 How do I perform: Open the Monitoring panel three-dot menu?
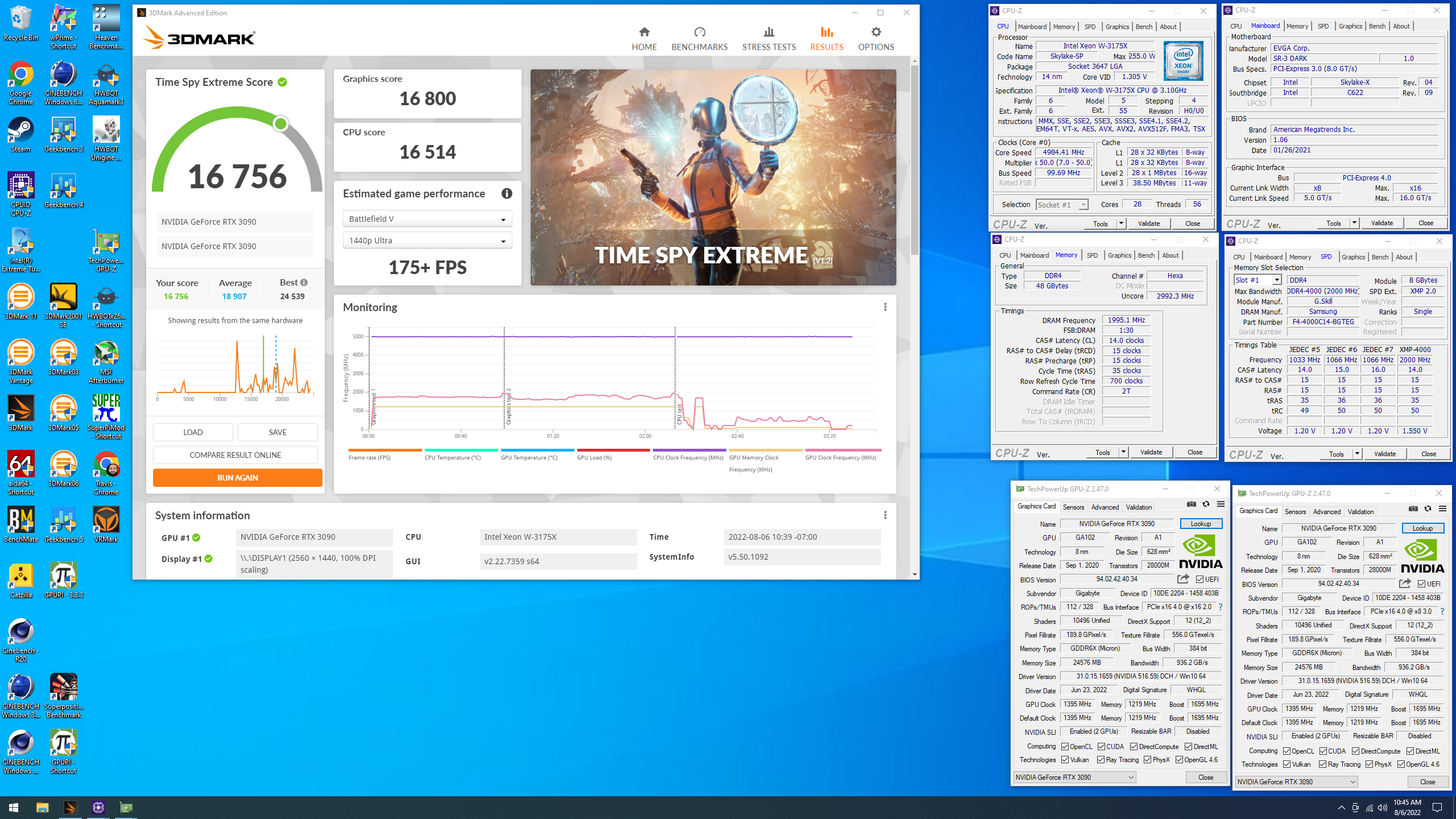coord(885,307)
